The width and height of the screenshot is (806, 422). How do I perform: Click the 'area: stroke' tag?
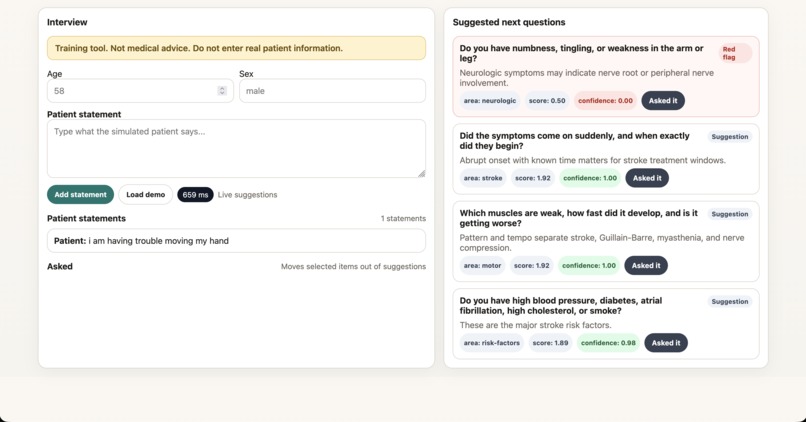click(483, 178)
